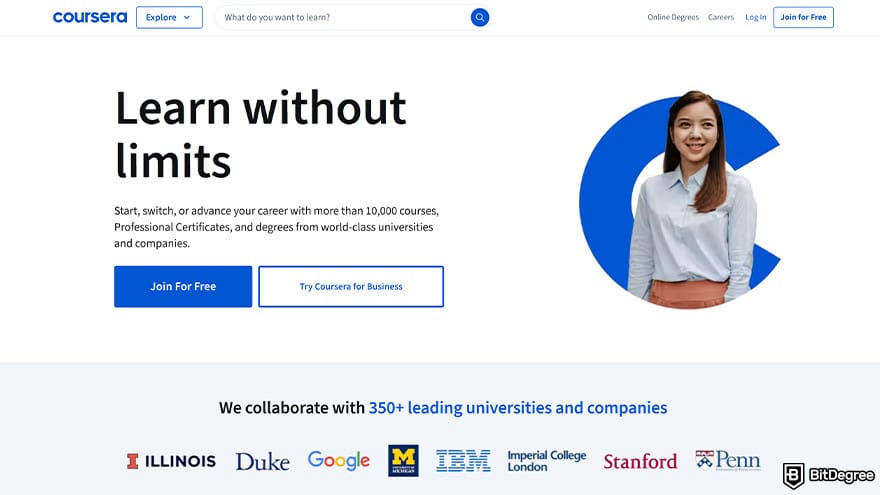Click the blue search magnifier icon
Screen dimensions: 880x495
click(480, 17)
